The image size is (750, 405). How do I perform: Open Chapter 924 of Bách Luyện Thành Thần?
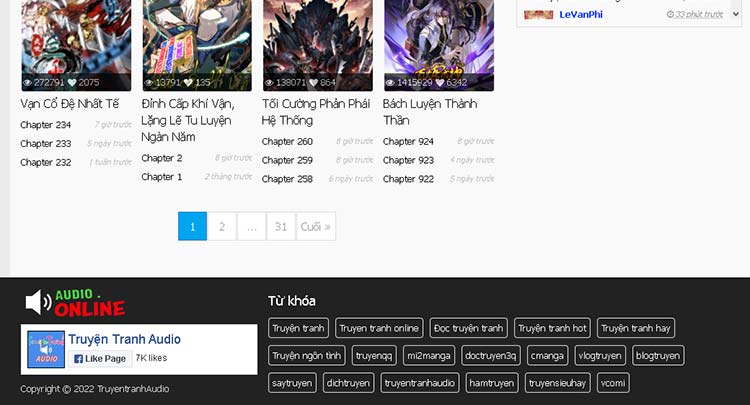click(408, 142)
